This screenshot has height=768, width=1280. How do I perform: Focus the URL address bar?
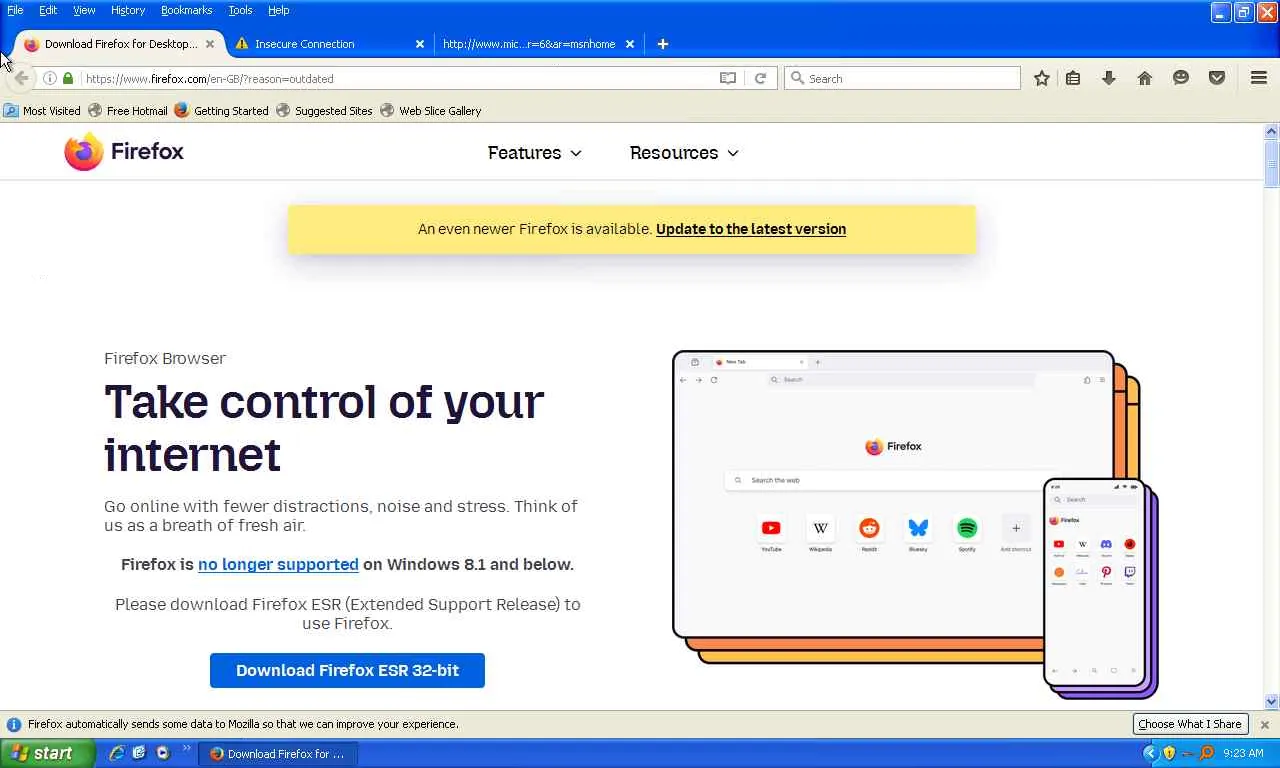pyautogui.click(x=398, y=78)
